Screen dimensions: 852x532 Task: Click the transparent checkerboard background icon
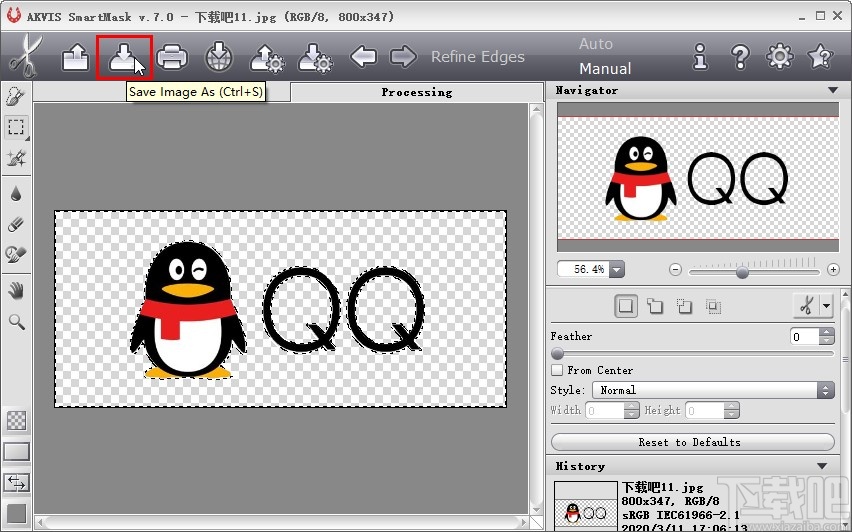pos(16,420)
